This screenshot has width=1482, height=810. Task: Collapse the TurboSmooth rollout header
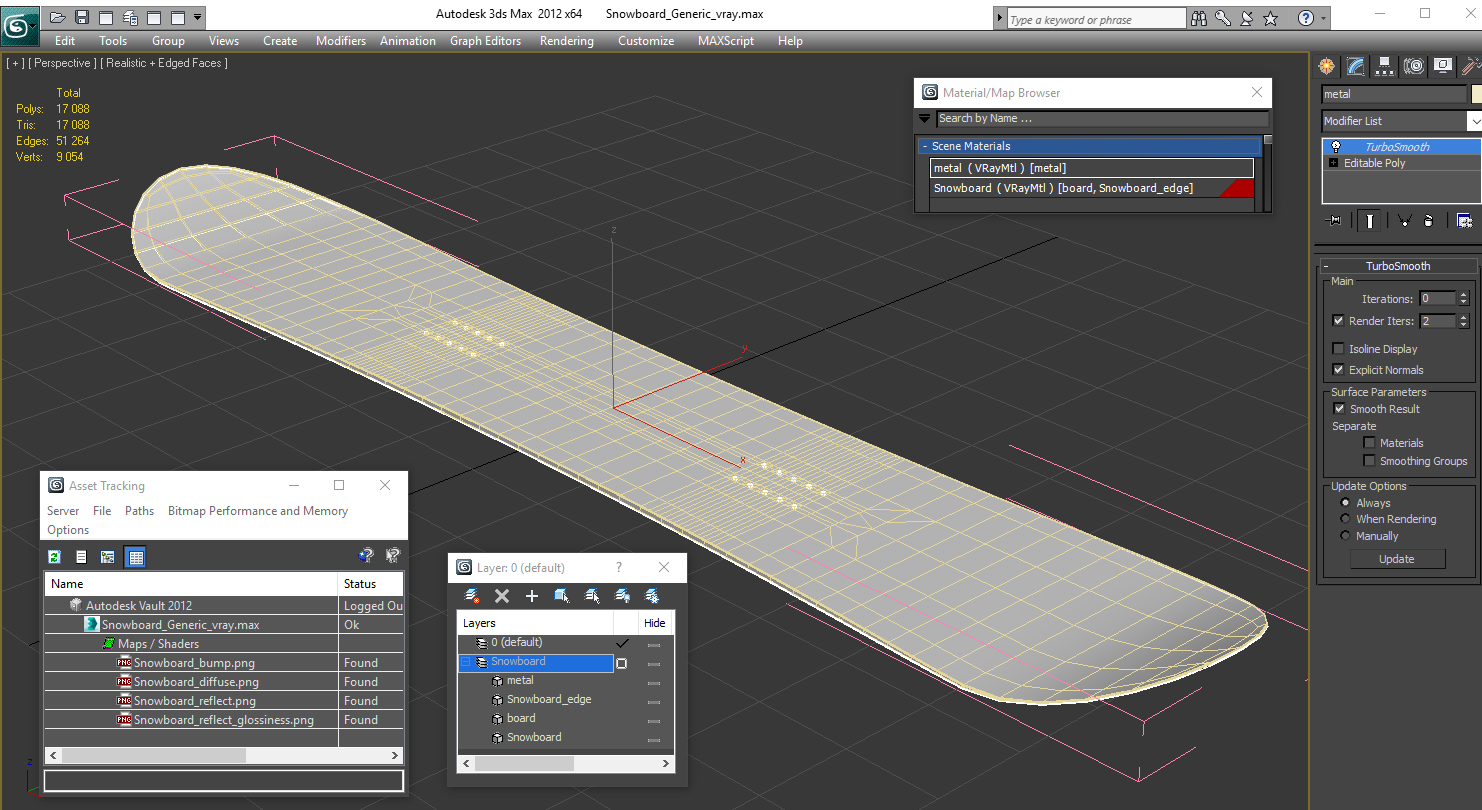[1398, 266]
